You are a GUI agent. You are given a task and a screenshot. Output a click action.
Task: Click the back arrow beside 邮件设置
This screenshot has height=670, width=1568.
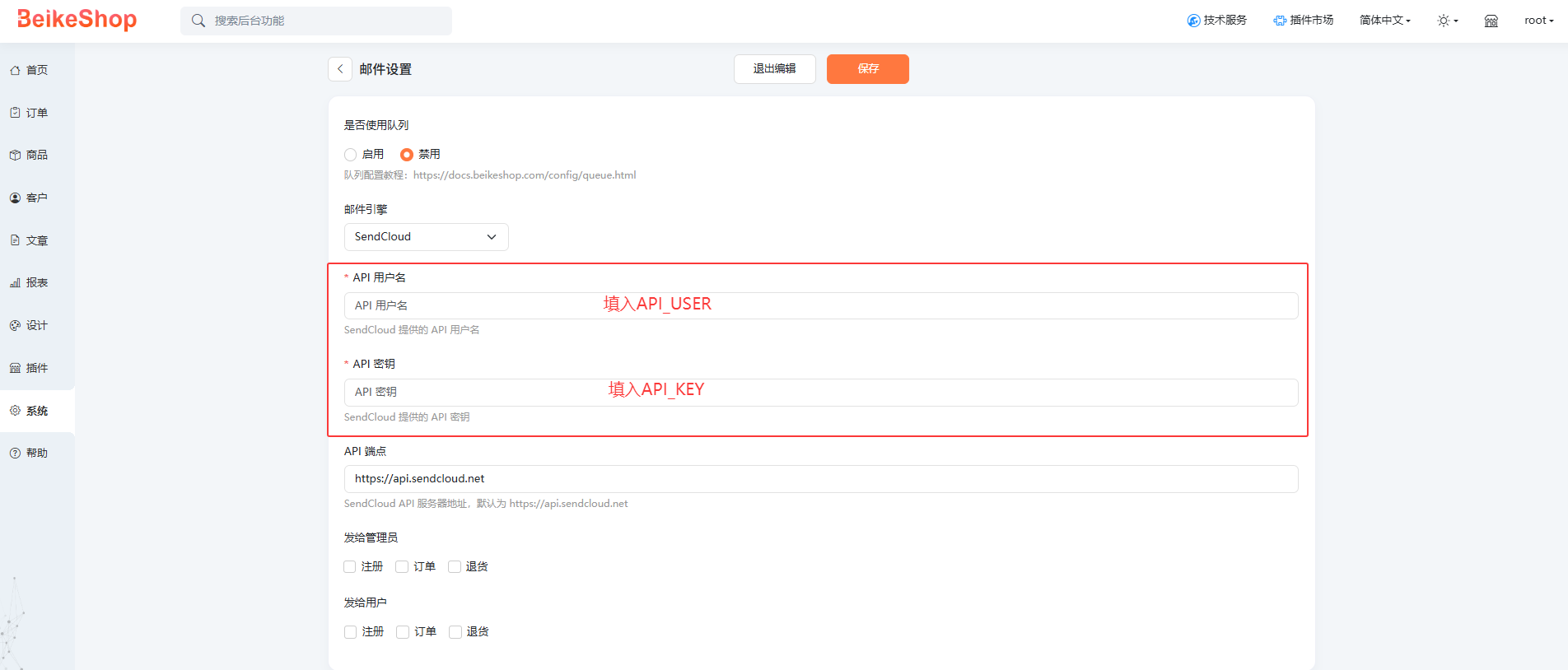pos(340,69)
